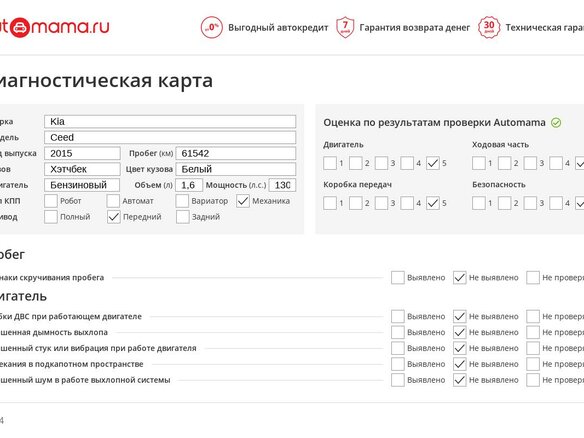
Task: Select rating 1 under Двигатель
Action: tap(330, 163)
